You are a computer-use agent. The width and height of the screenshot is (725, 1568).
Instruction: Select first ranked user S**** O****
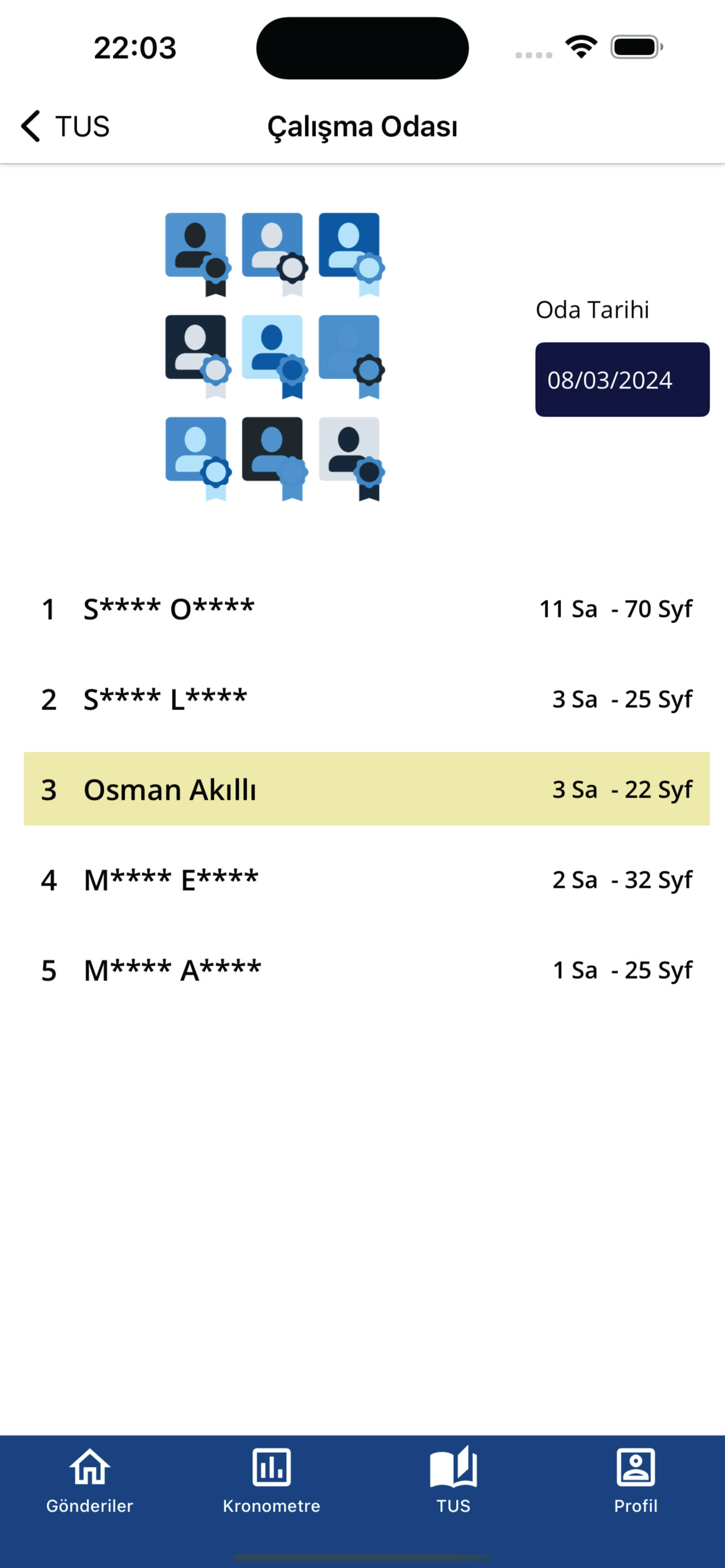169,608
